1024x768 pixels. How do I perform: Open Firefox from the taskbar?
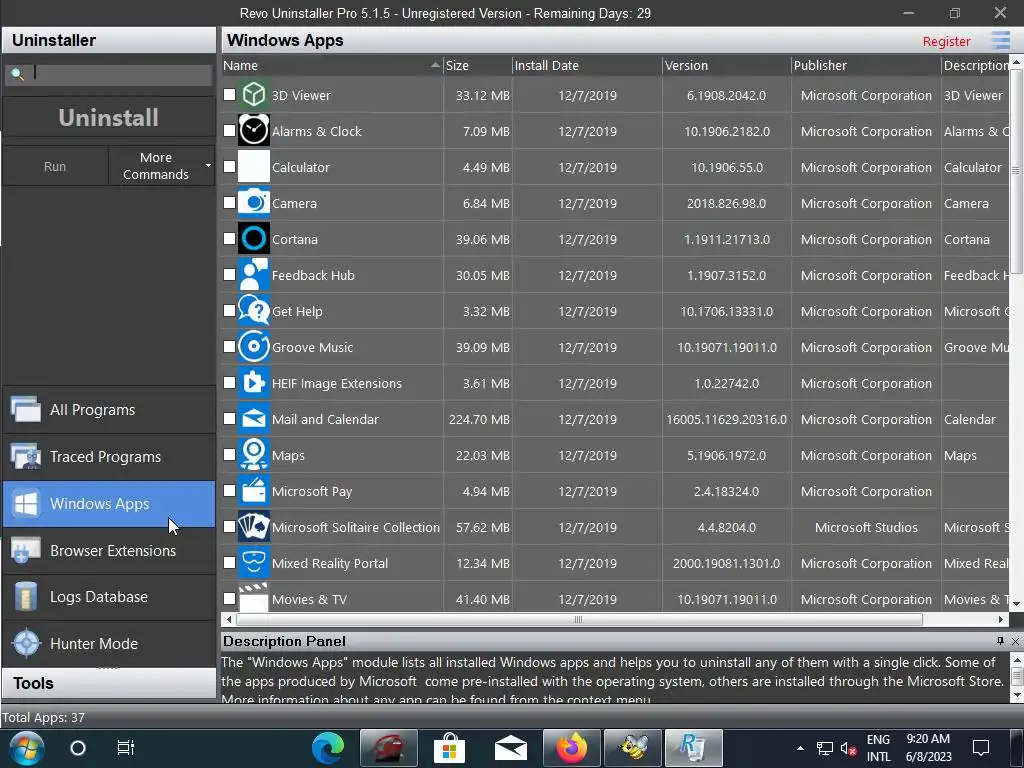click(x=571, y=748)
